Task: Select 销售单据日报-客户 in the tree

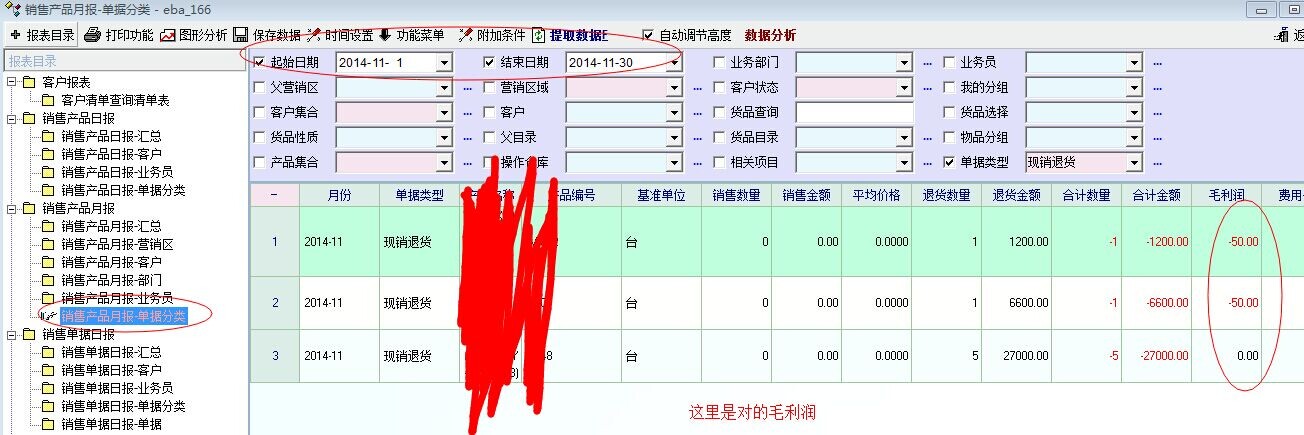Action: coord(110,370)
